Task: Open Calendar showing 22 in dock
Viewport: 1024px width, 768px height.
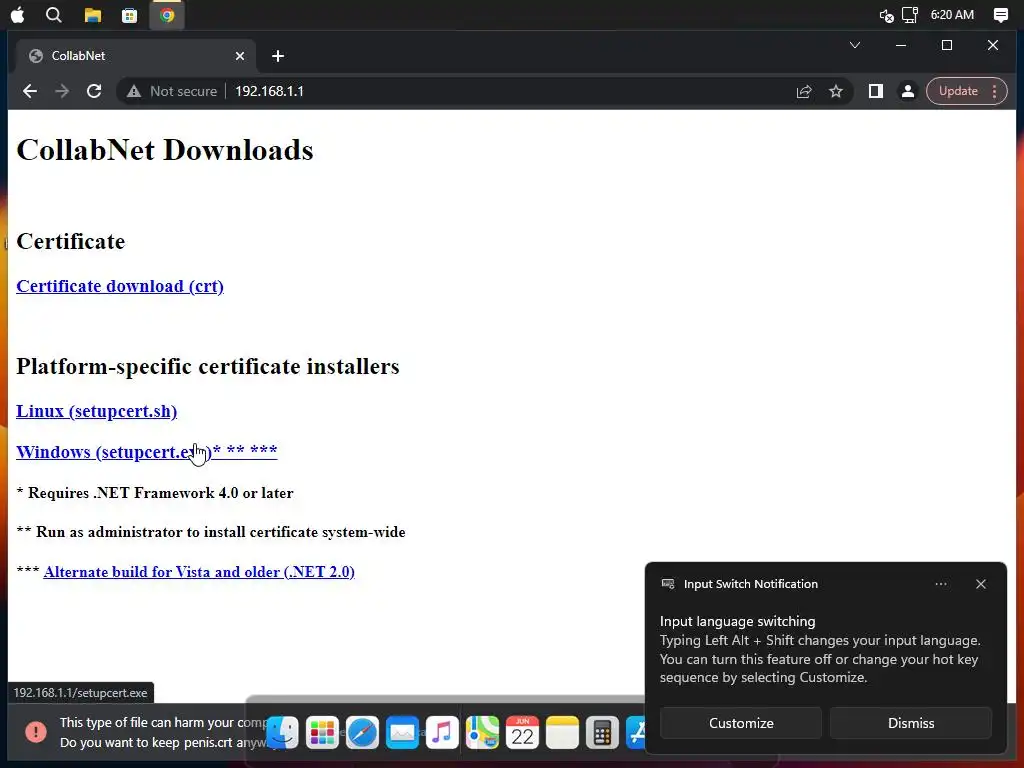Action: point(522,732)
